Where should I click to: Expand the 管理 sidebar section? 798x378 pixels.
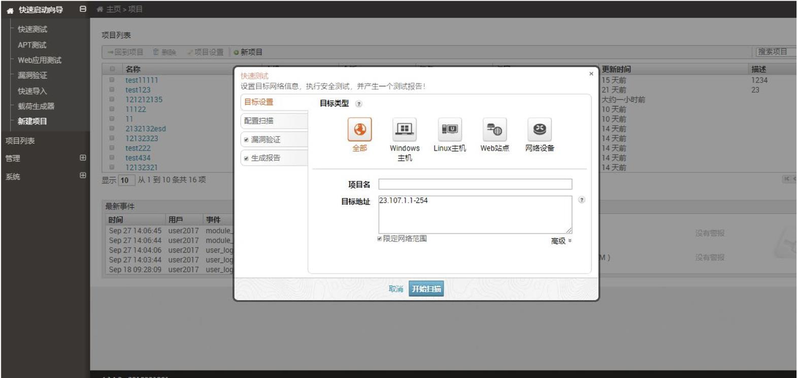click(83, 158)
